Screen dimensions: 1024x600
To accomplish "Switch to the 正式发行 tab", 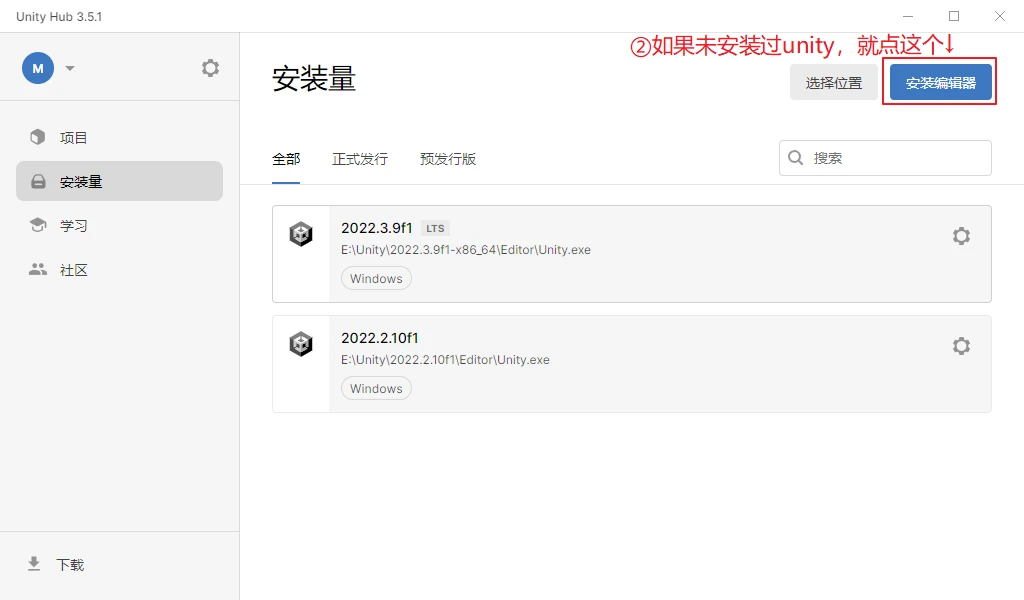I will tap(360, 159).
